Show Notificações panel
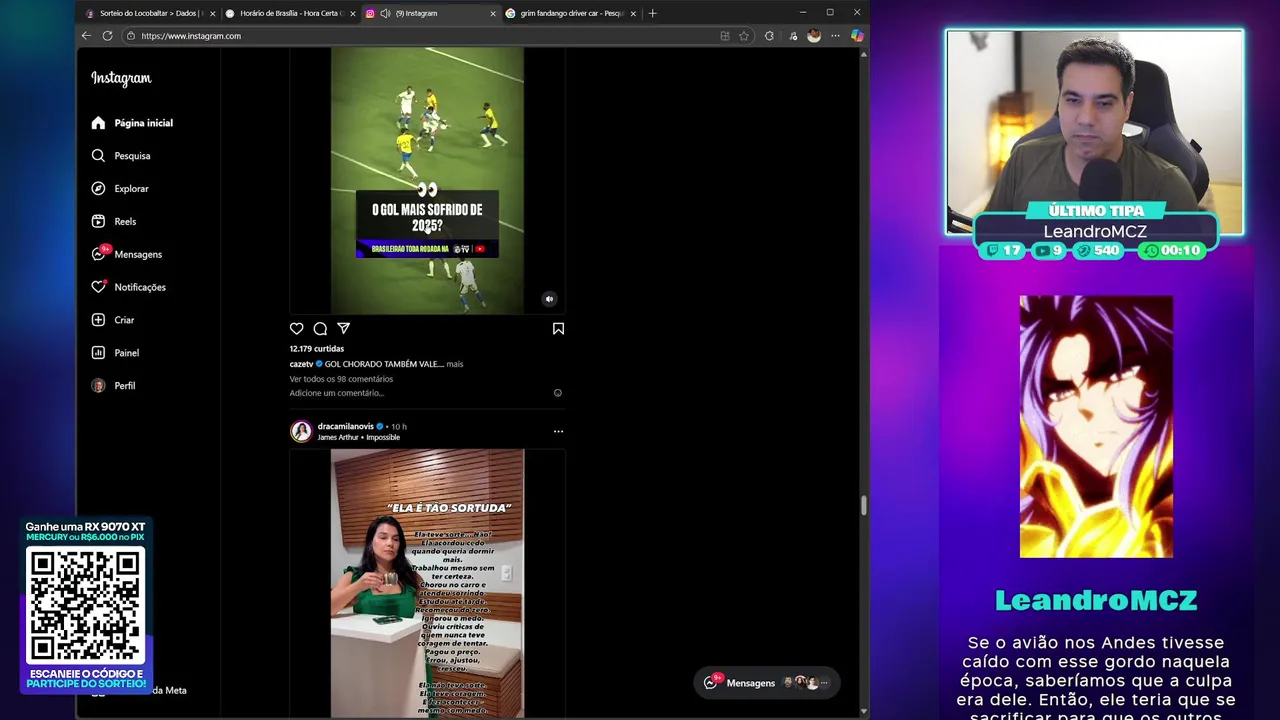Viewport: 1280px width, 720px height. click(128, 288)
